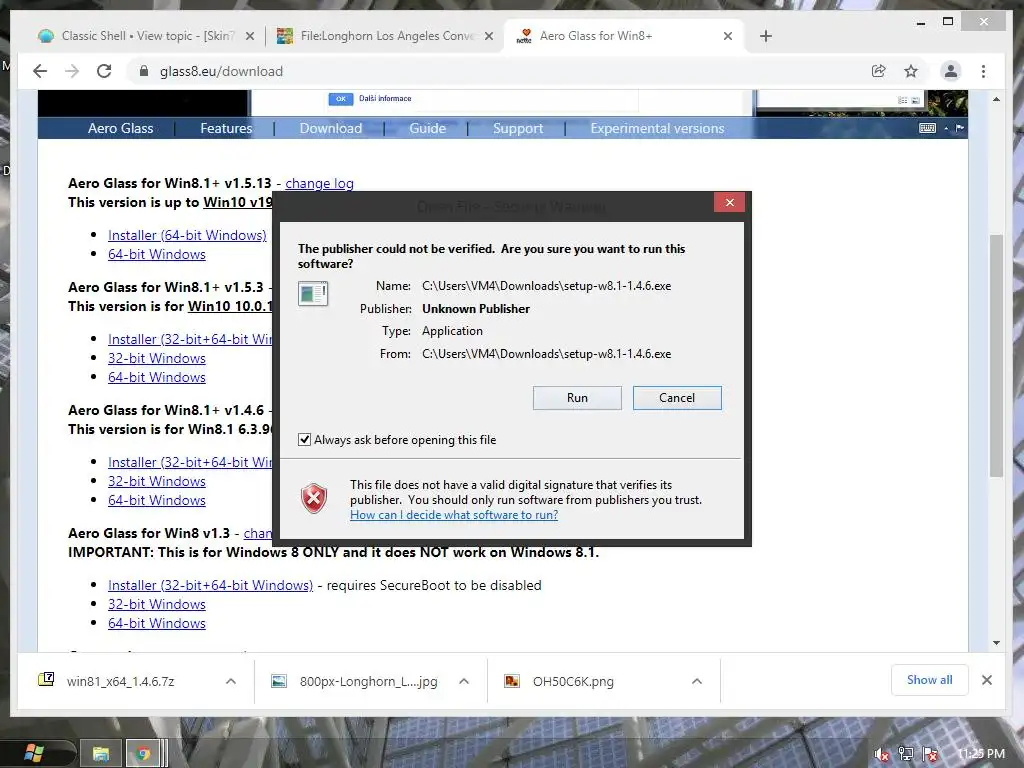Screen dimensions: 1024x768
Task: Open the Features nav menu item
Action: click(226, 128)
